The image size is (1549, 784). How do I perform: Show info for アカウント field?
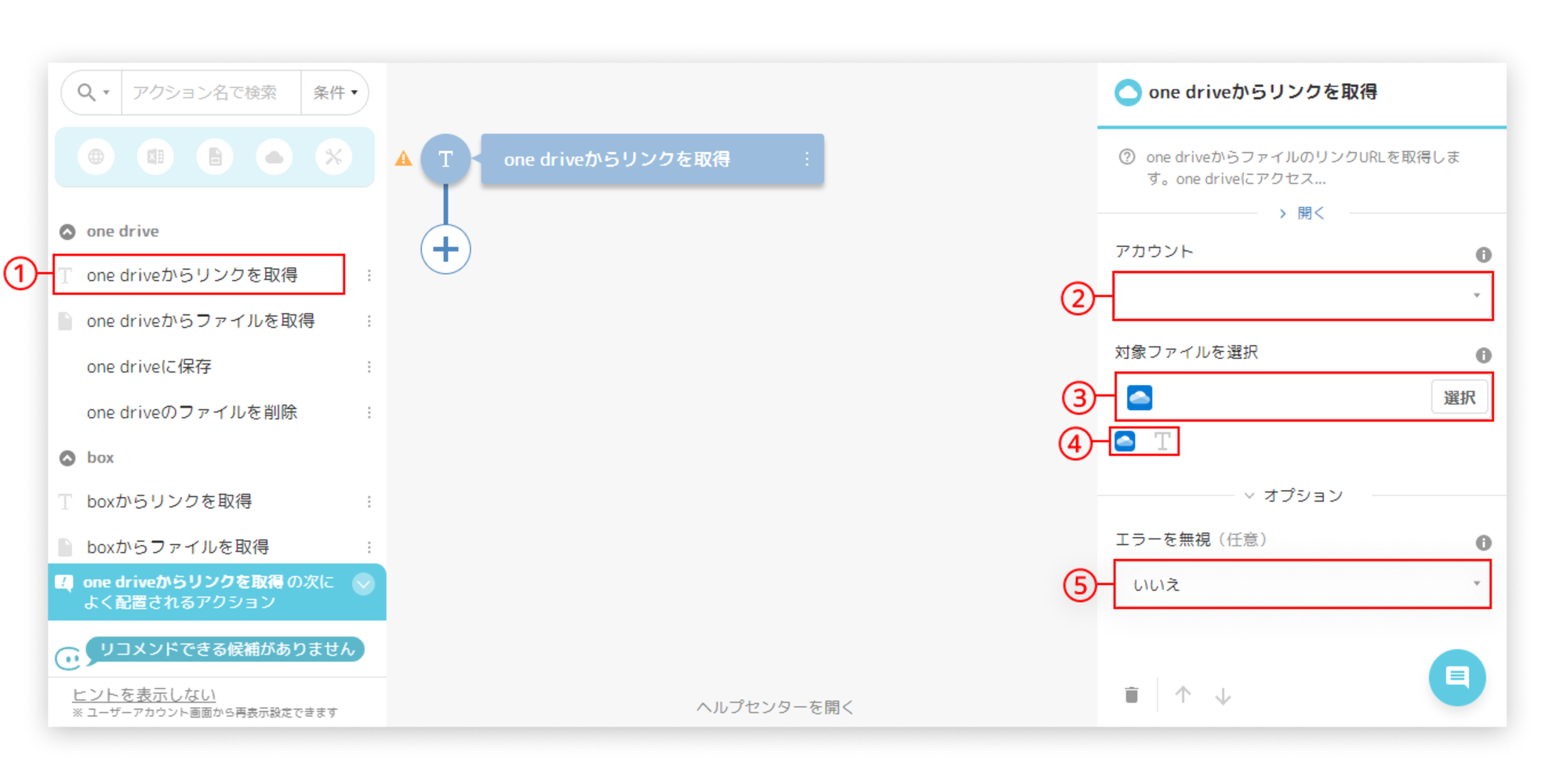1483,255
